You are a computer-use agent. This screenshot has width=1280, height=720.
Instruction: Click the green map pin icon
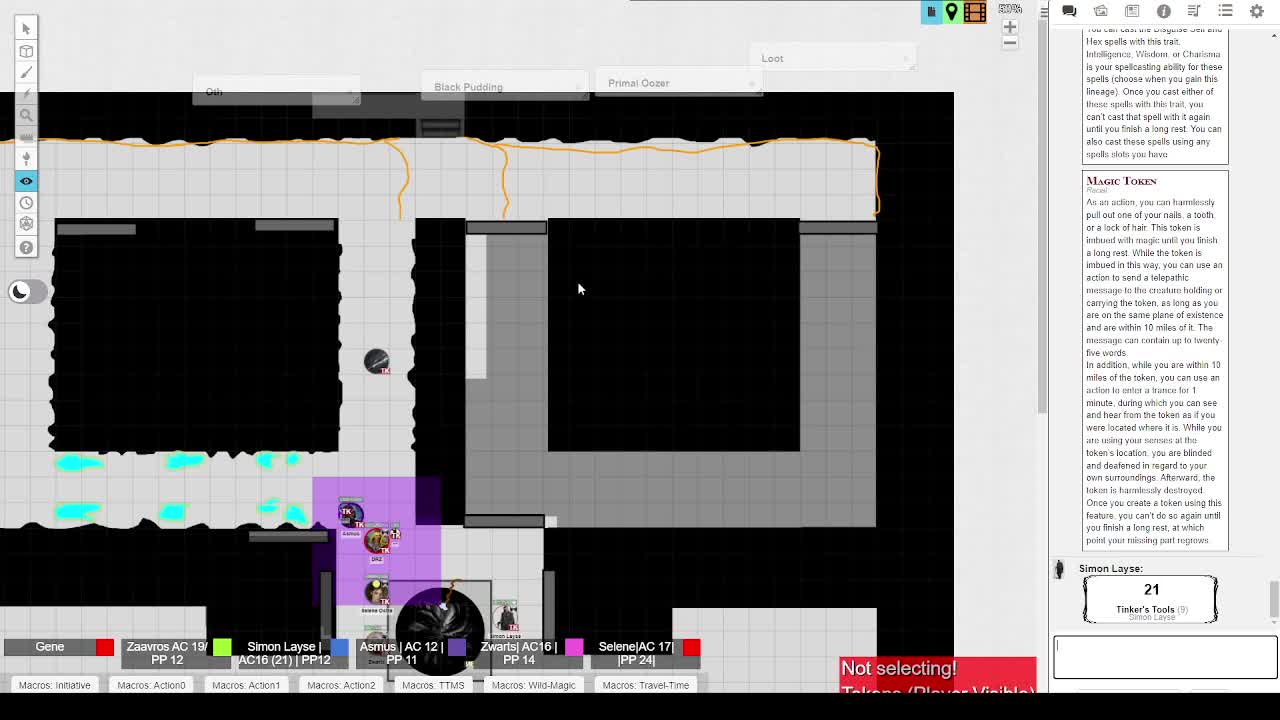pos(952,12)
